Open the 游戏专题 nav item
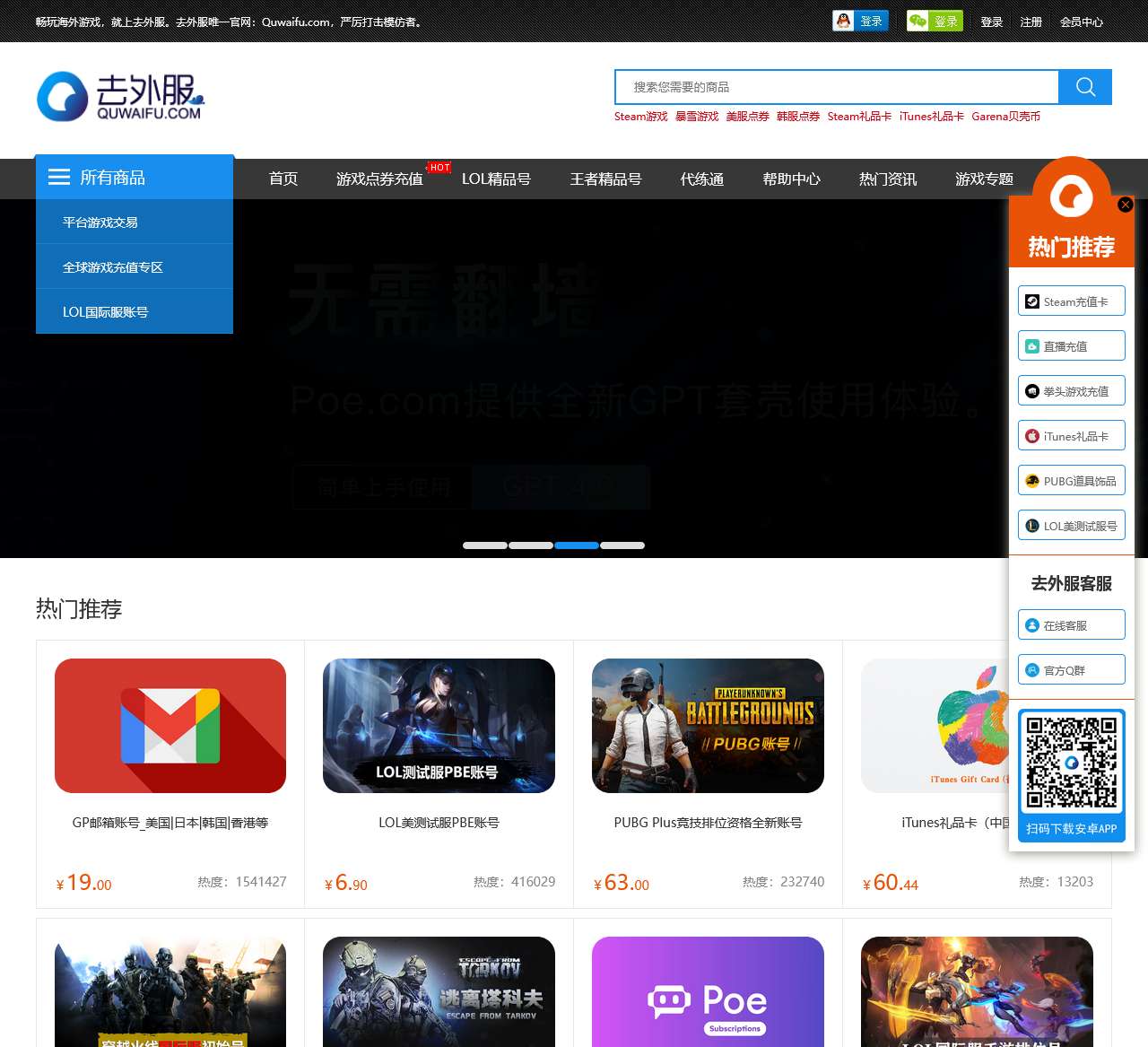This screenshot has height=1047, width=1148. click(984, 179)
